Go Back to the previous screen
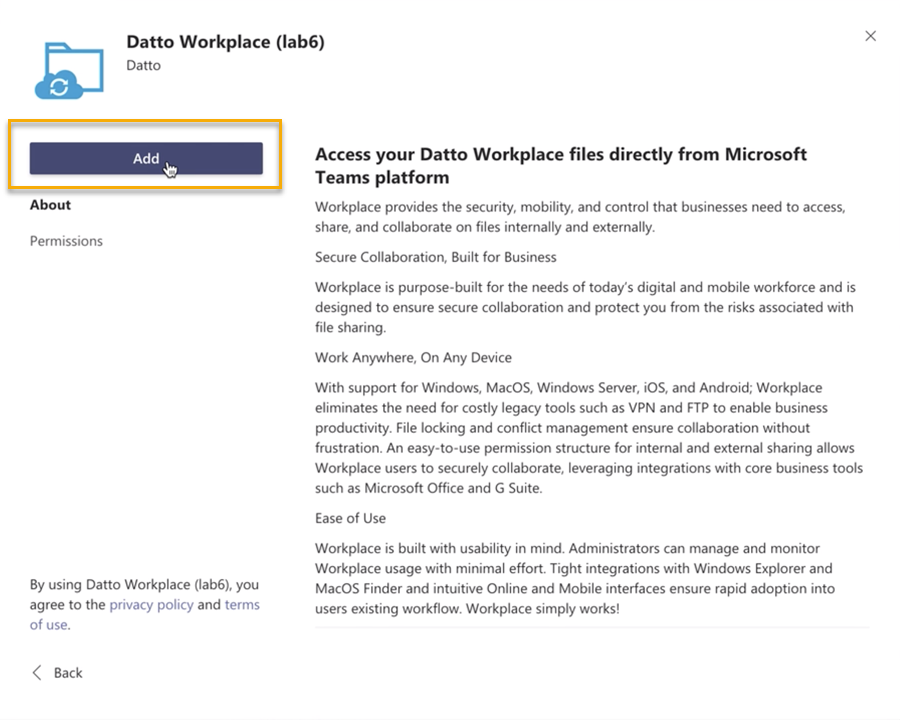The height and width of the screenshot is (720, 900). click(67, 673)
